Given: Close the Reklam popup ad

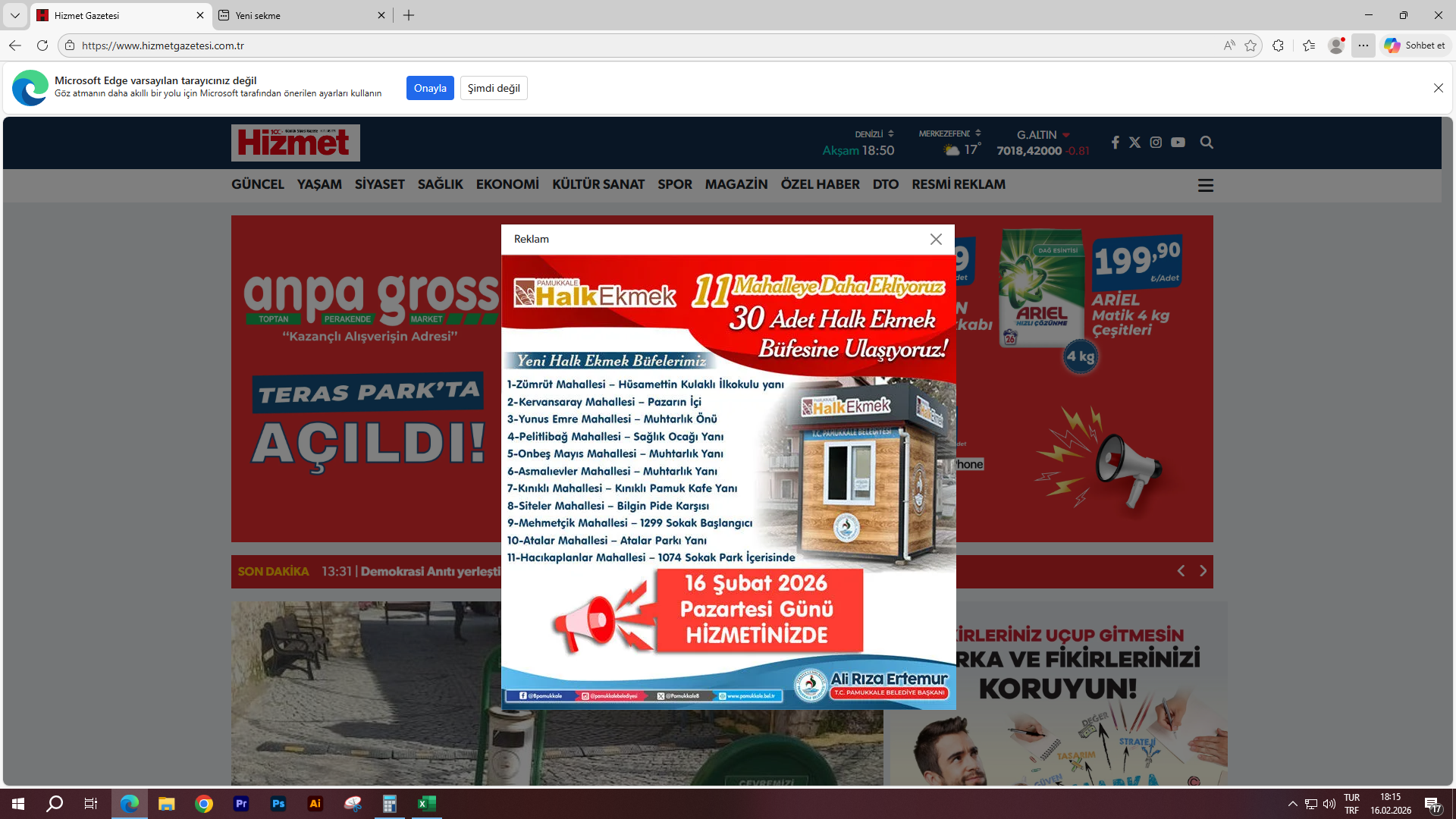Looking at the screenshot, I should point(936,239).
